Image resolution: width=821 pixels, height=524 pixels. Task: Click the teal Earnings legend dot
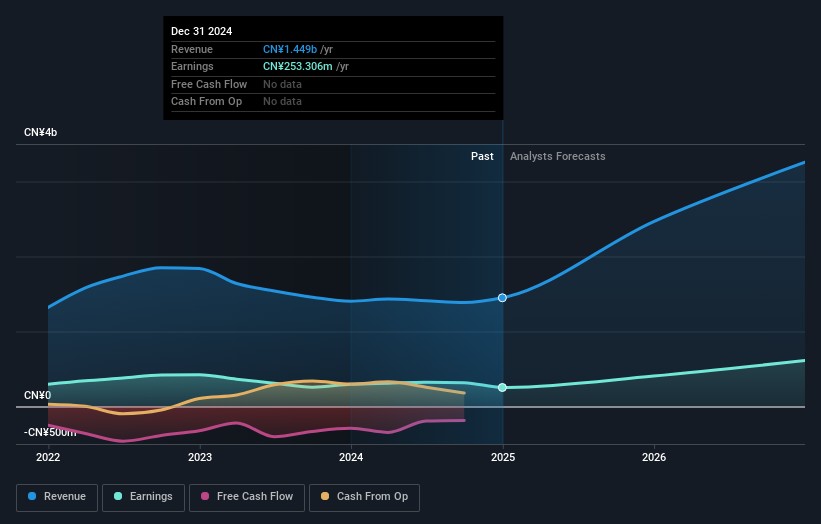click(118, 496)
